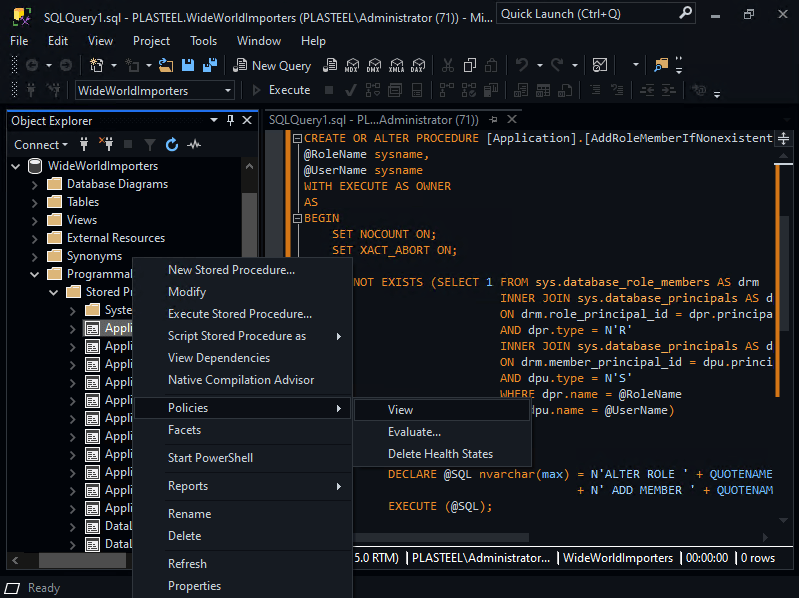Close the SQLQuery1.sql tab
This screenshot has height=598, width=799.
tap(512, 119)
